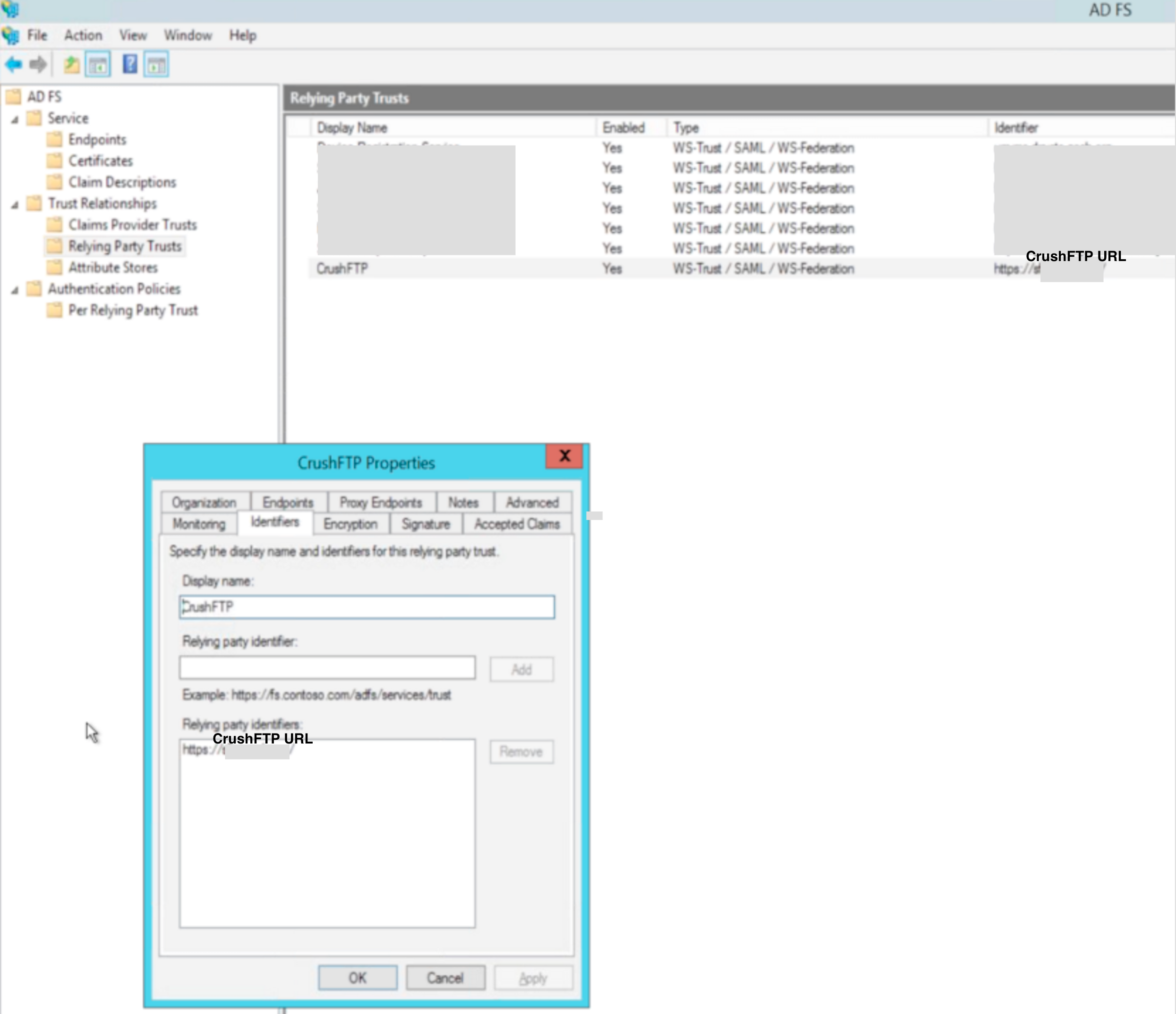Click the Relying party identifier input field
Viewport: 1176px width, 1014px height.
(327, 668)
